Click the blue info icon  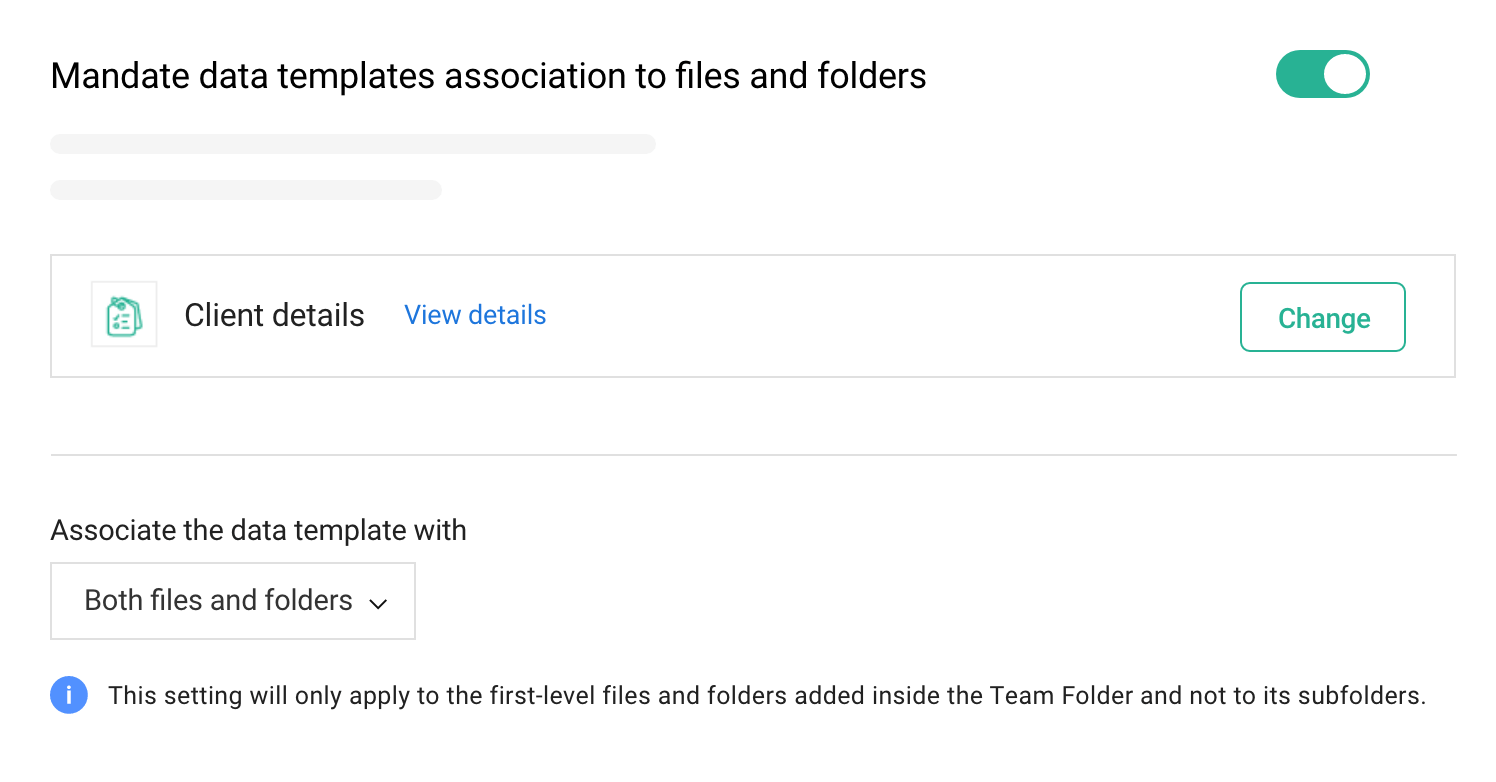point(68,695)
